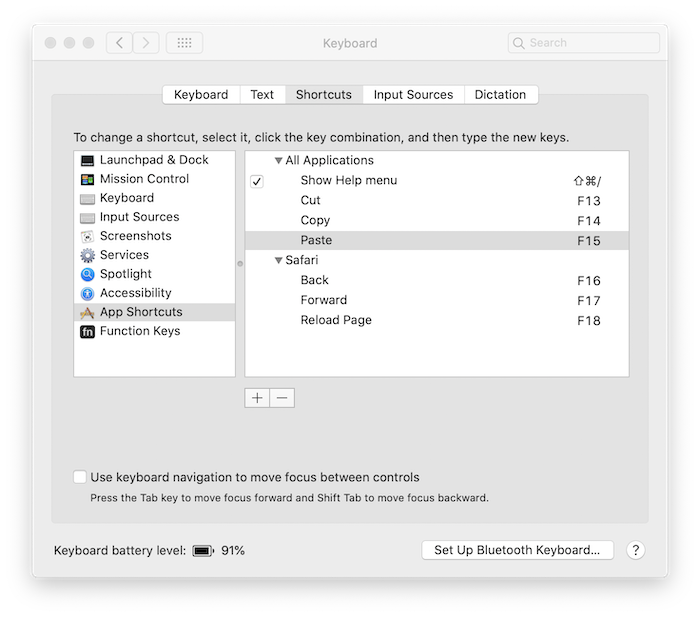Click the Accessibility icon in sidebar
The image size is (700, 617).
(x=87, y=293)
